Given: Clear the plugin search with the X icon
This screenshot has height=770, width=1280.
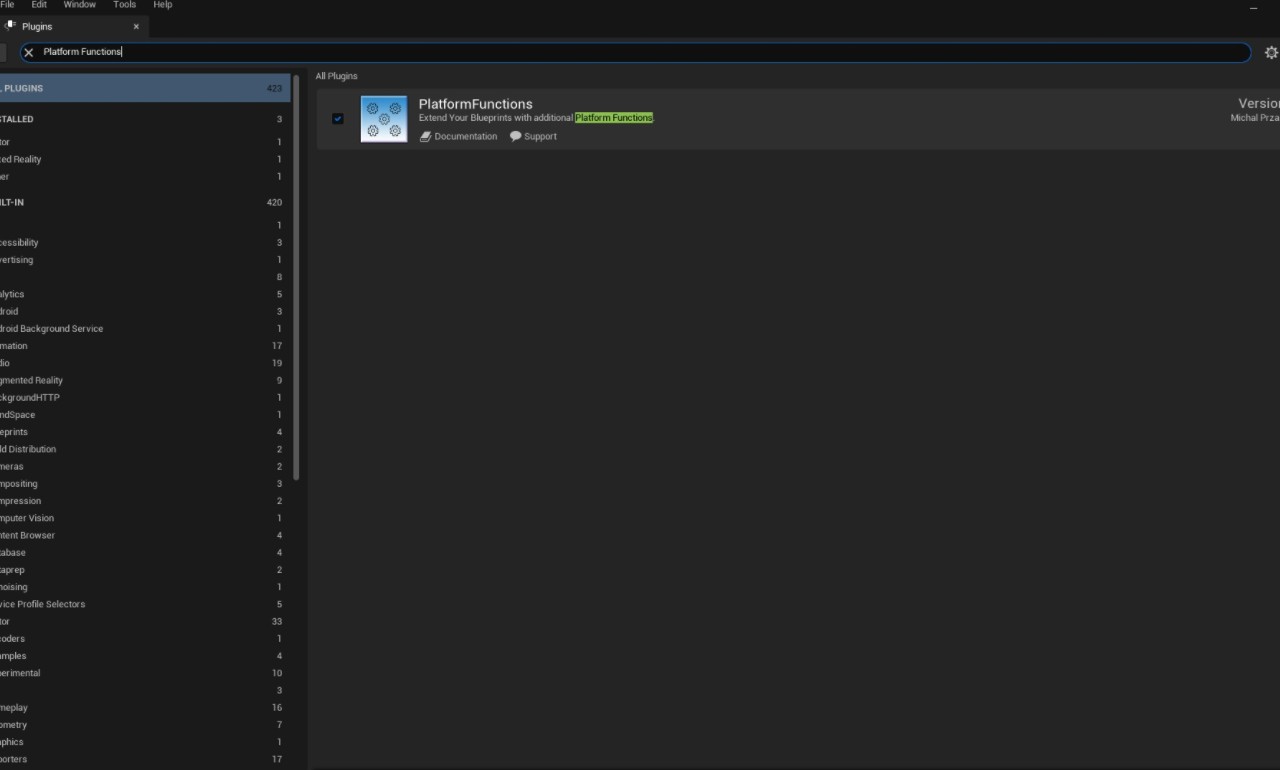Looking at the screenshot, I should click(x=29, y=52).
